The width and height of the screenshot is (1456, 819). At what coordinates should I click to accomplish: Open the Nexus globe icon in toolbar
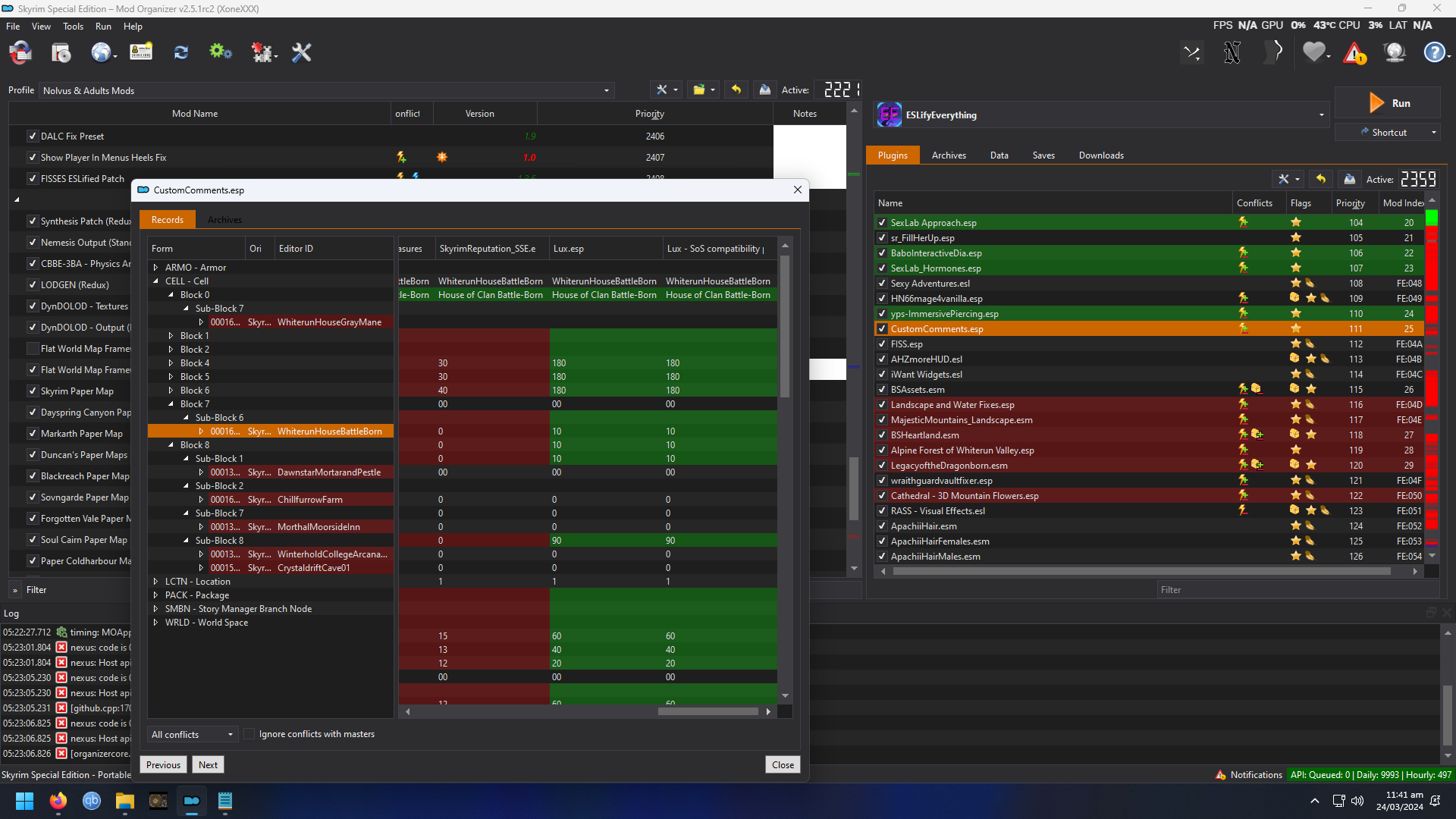[101, 52]
